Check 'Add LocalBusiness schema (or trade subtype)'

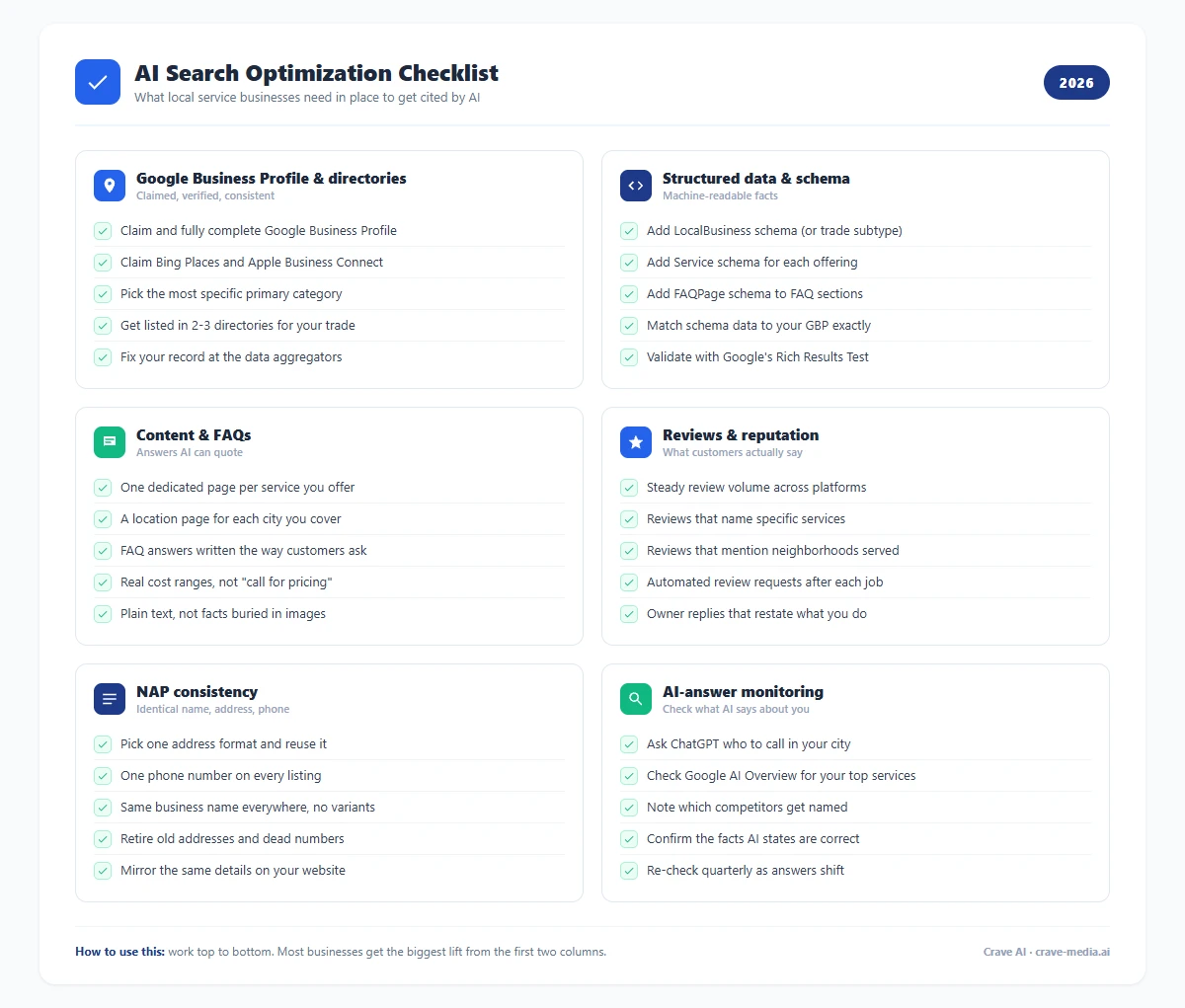(629, 231)
